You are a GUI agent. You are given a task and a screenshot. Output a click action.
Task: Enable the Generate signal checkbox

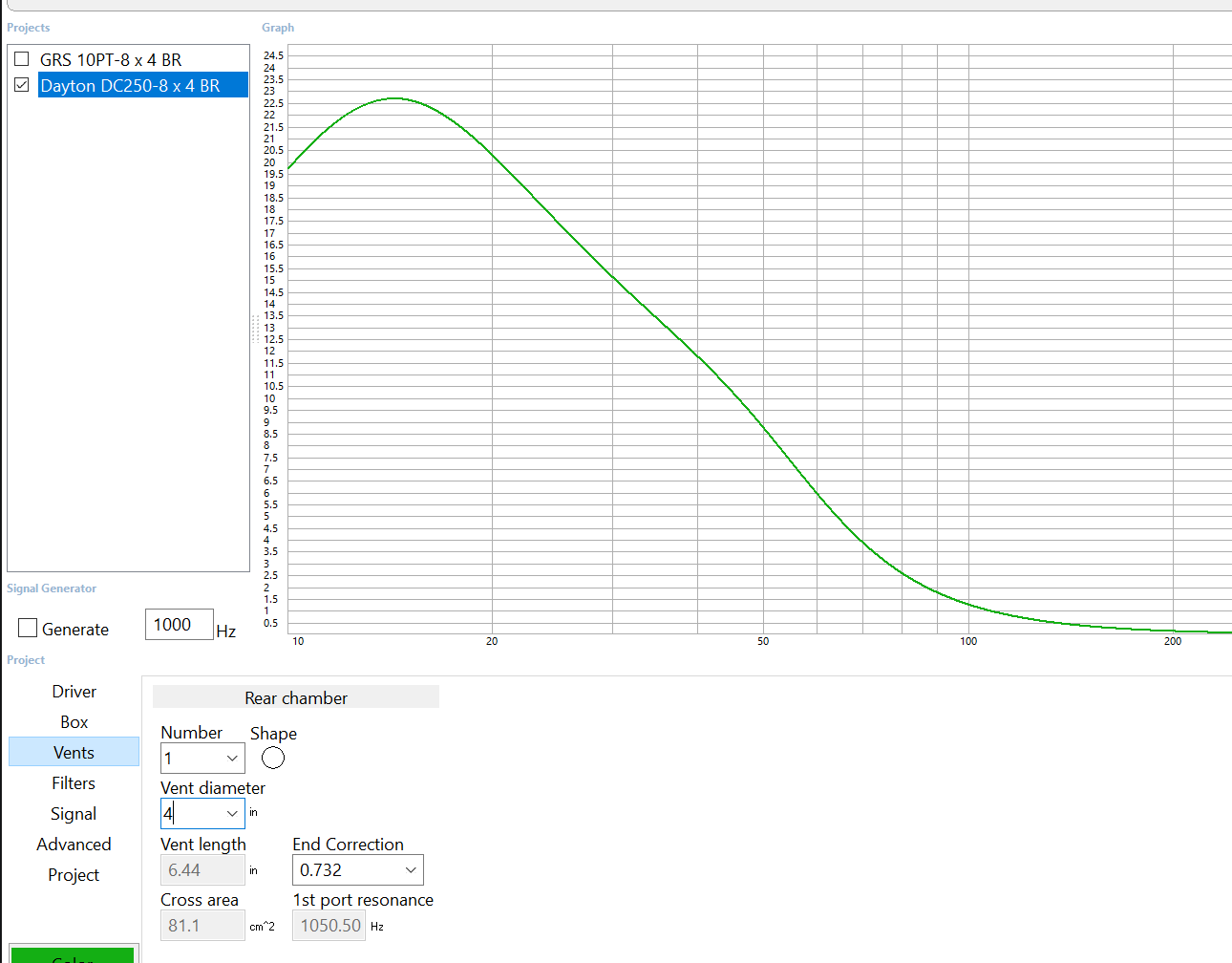pyautogui.click(x=28, y=628)
